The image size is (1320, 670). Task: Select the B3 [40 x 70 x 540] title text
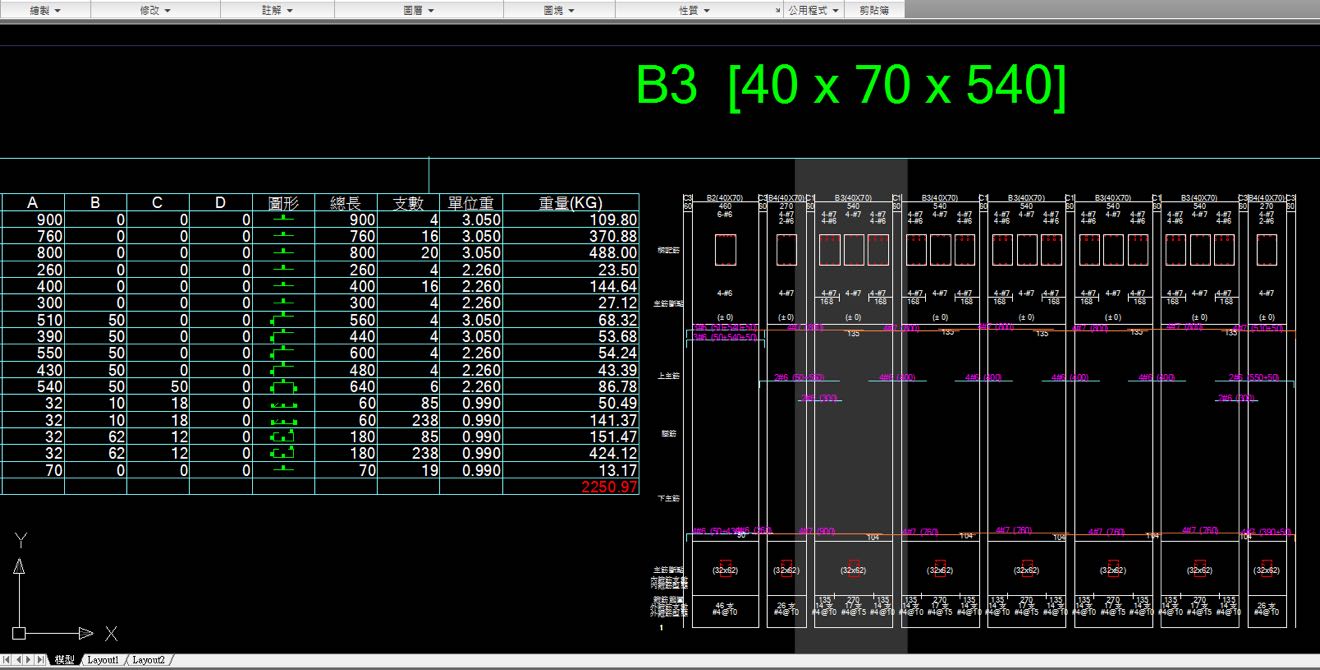pyautogui.click(x=850, y=86)
